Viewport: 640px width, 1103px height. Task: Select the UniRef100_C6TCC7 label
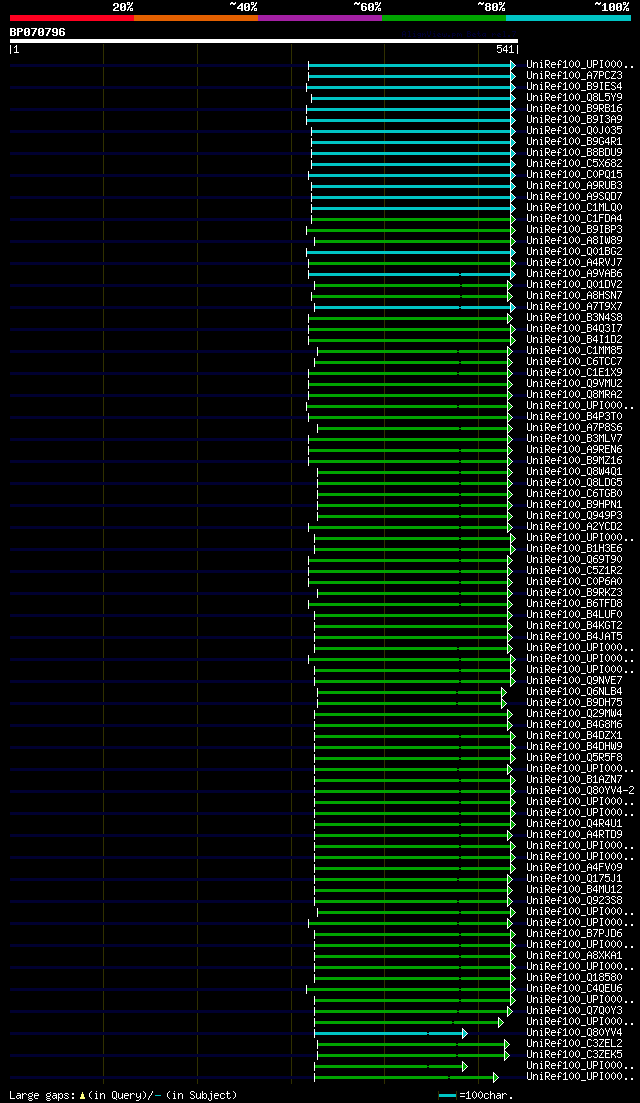tap(574, 362)
